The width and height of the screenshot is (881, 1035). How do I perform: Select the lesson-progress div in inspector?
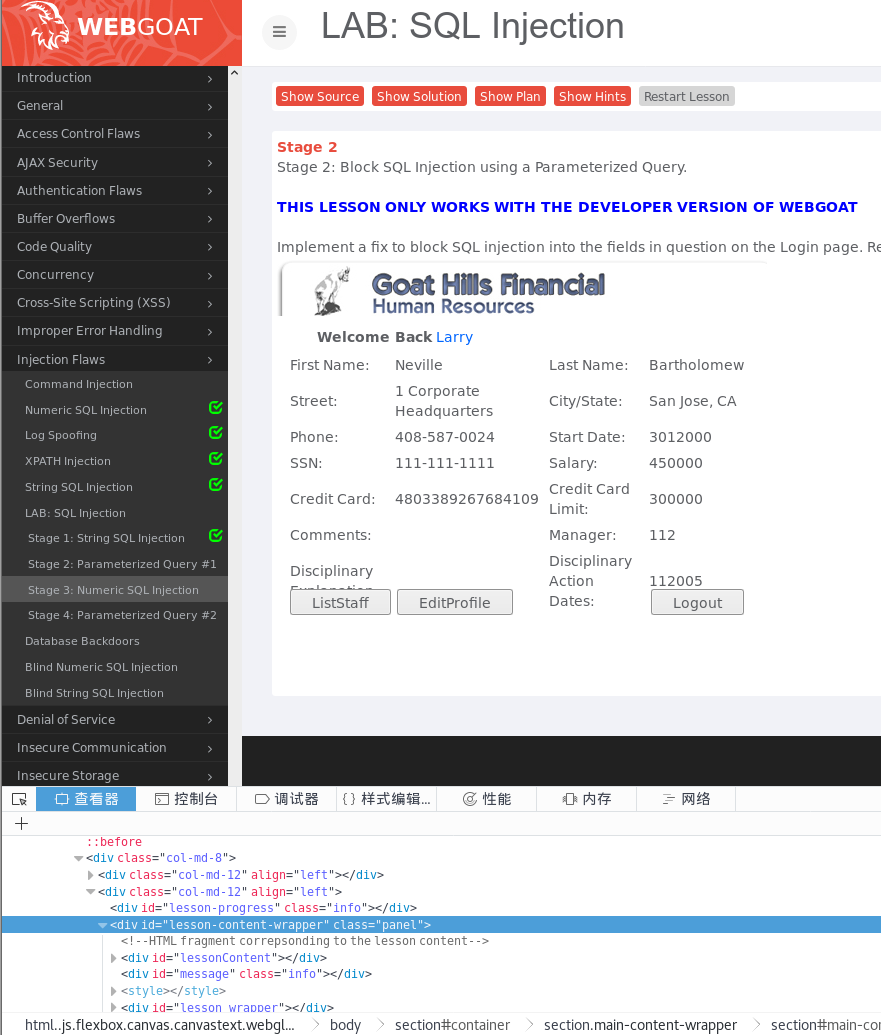[263, 908]
